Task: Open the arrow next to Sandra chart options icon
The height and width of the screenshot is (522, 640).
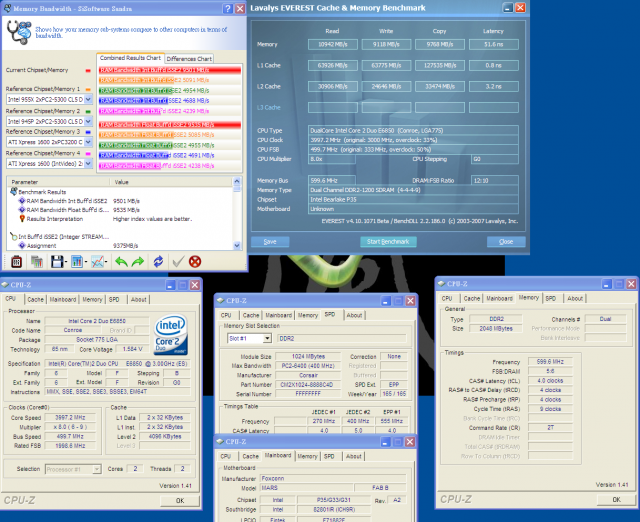Action: [86, 262]
